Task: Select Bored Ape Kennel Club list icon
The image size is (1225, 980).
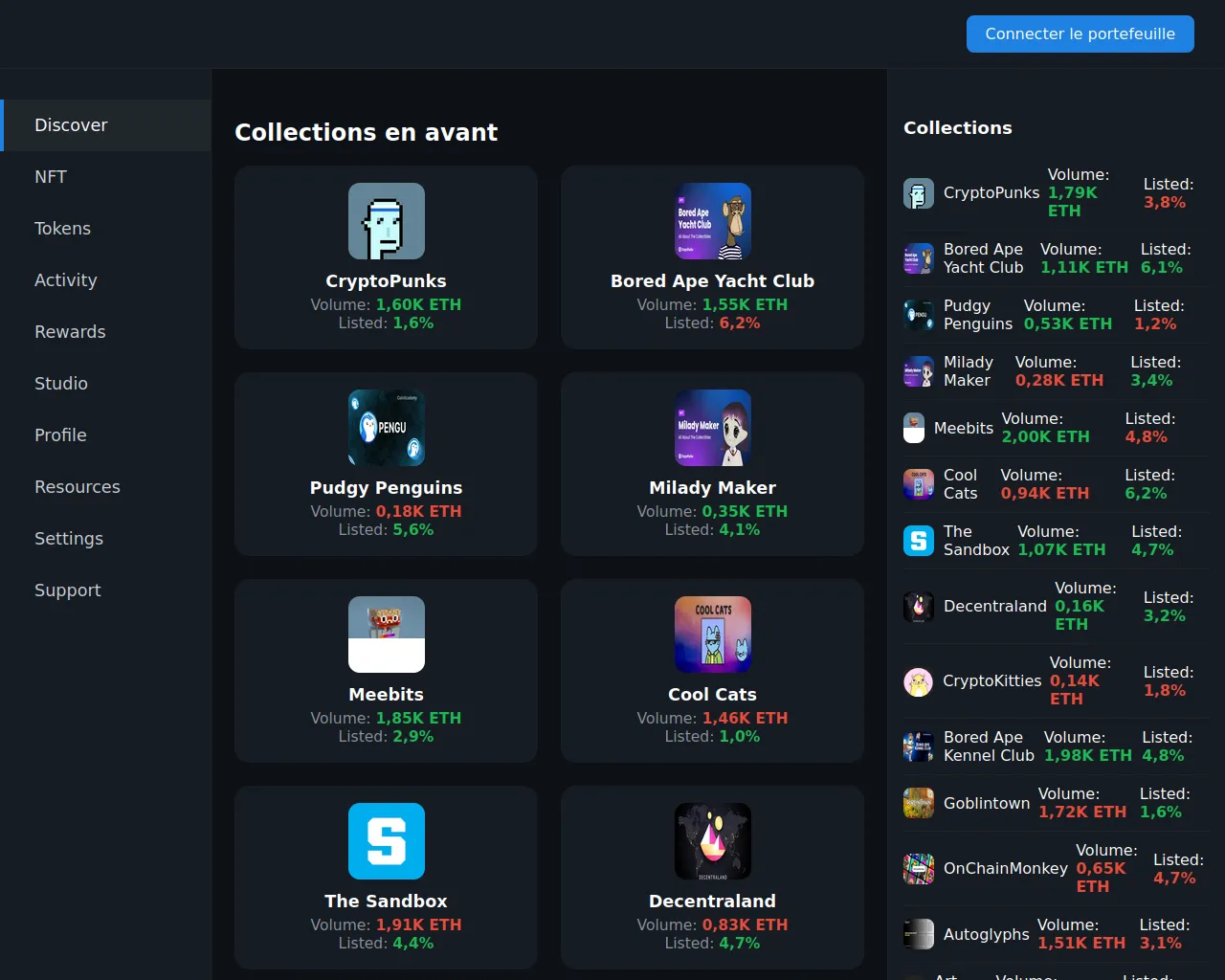Action: click(x=919, y=746)
